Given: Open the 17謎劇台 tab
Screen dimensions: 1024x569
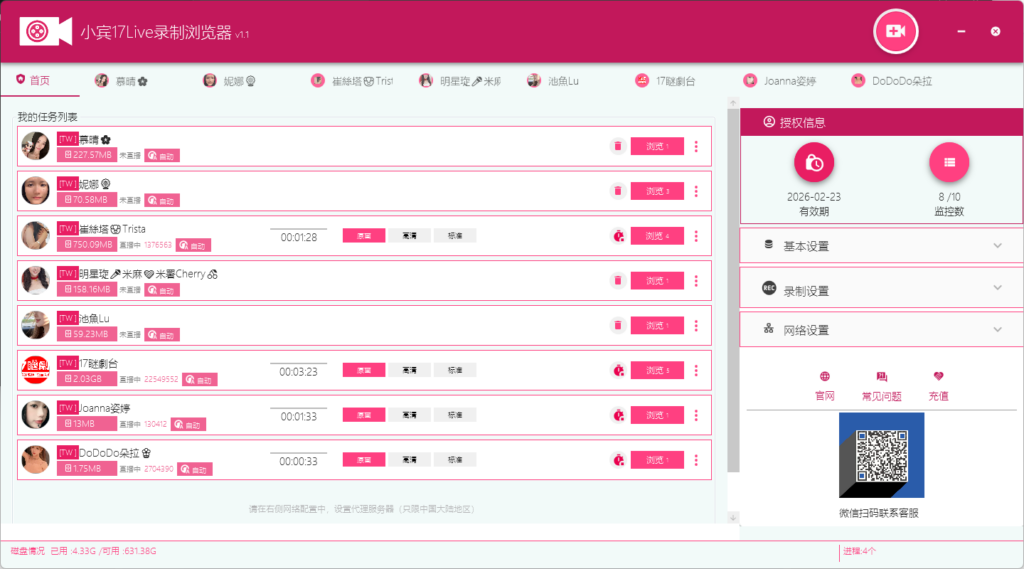Looking at the screenshot, I should coord(665,81).
